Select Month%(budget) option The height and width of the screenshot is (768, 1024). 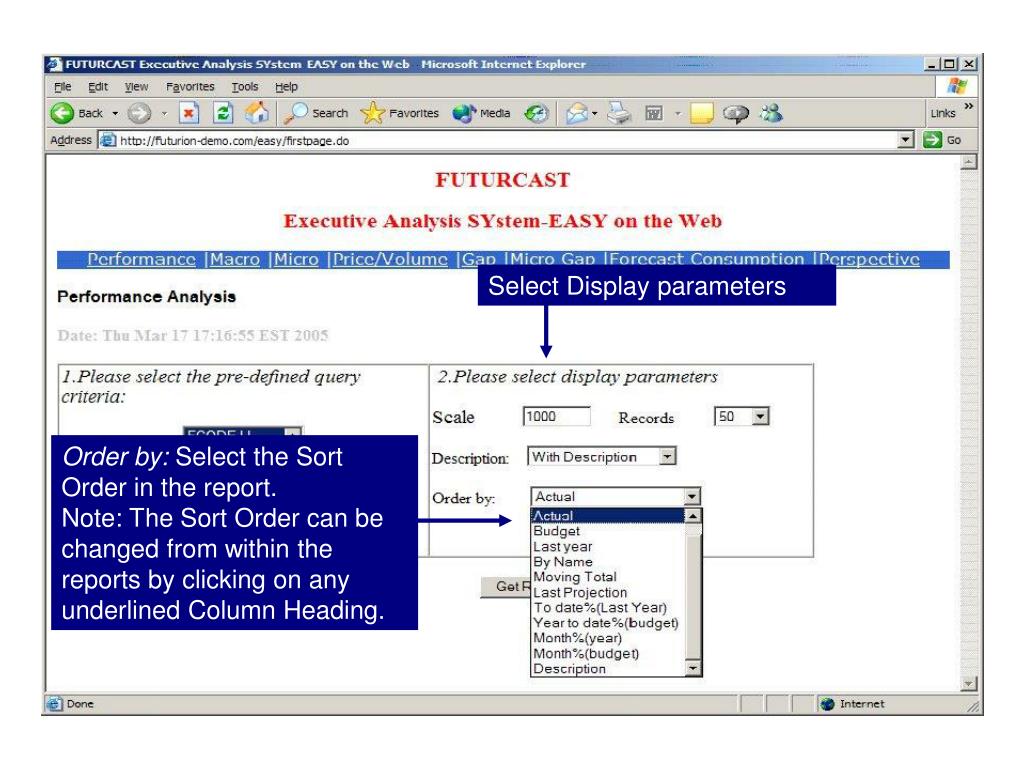tap(608, 654)
